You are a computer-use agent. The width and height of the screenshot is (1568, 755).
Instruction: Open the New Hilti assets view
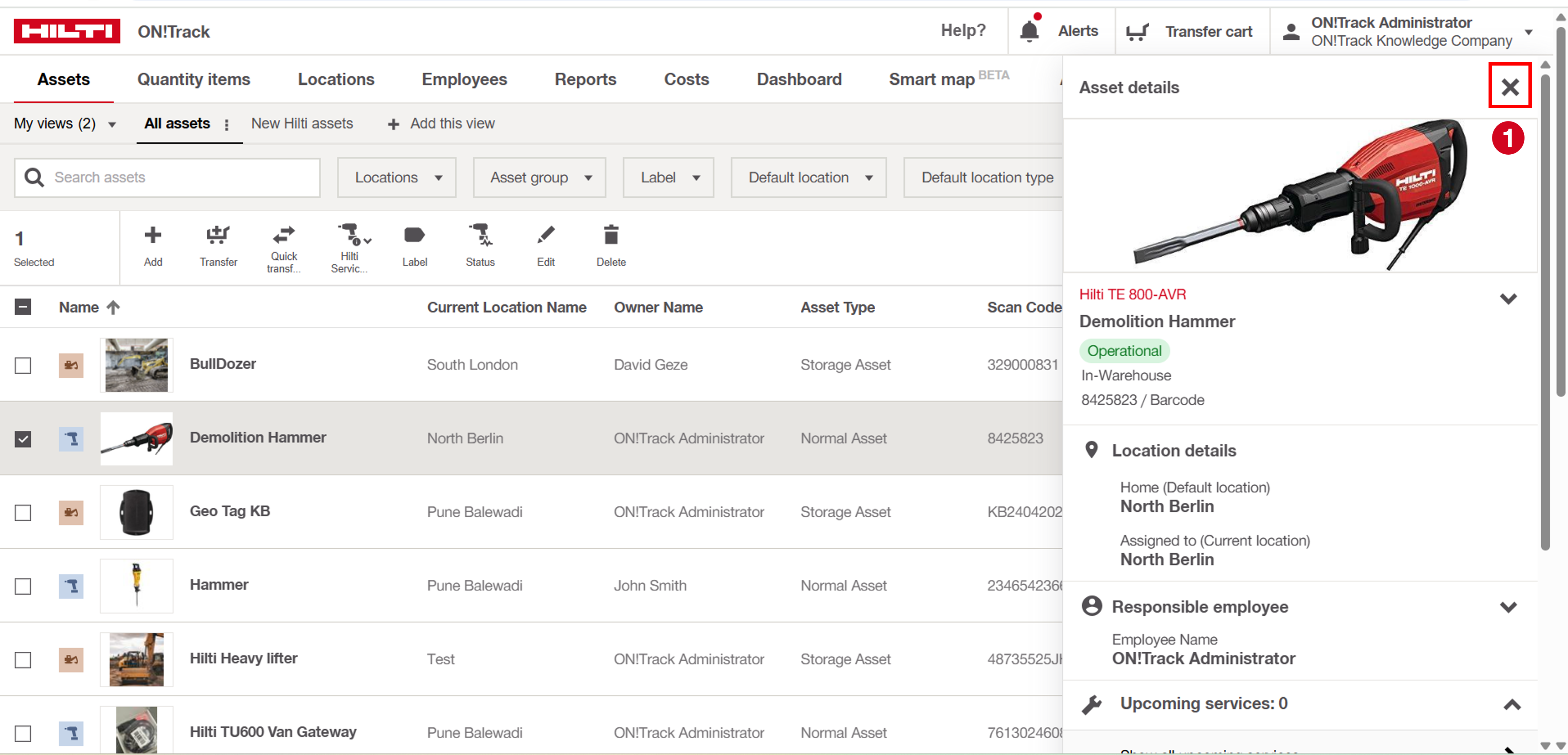(302, 124)
